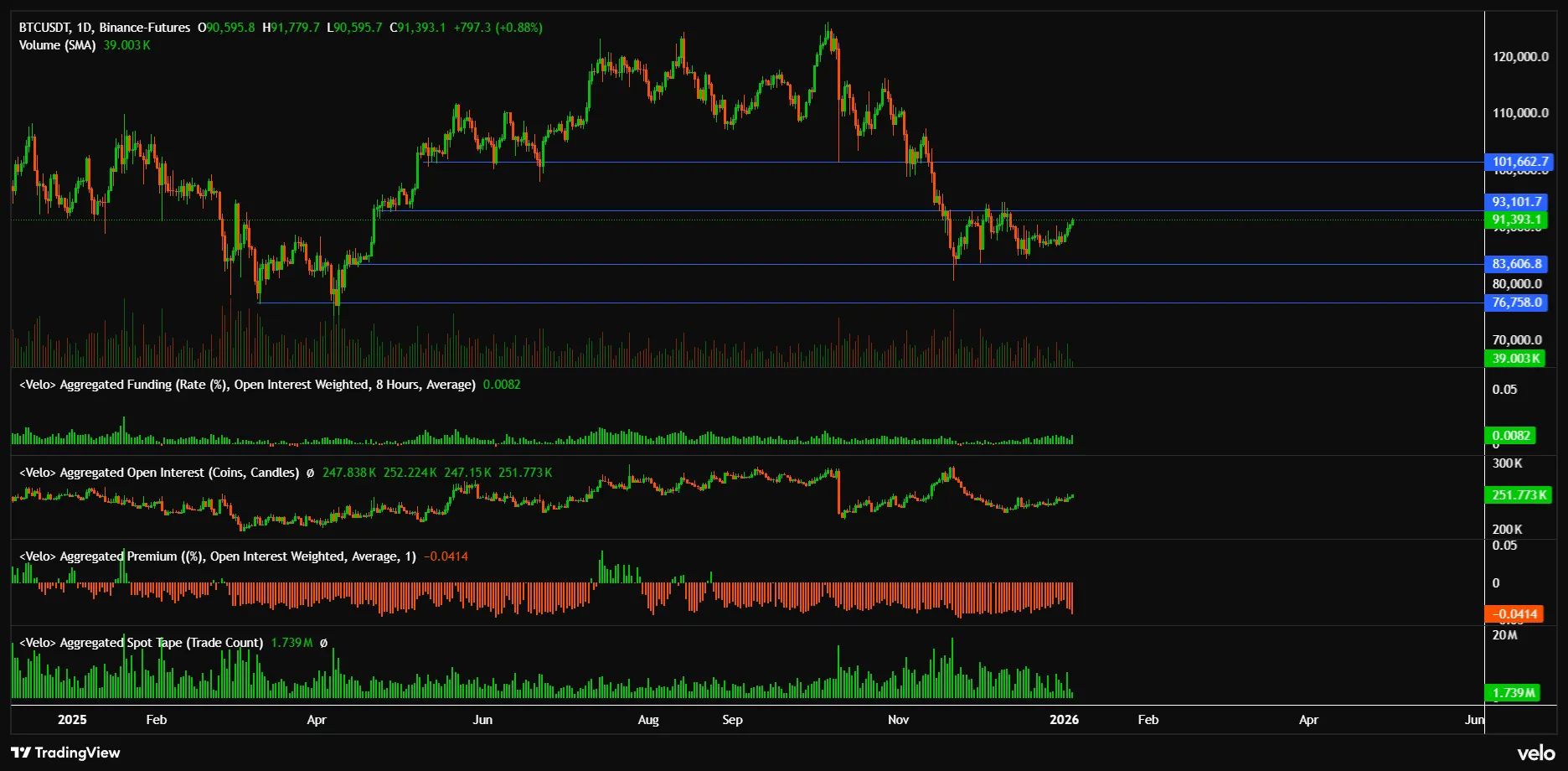This screenshot has width=1568, height=771.
Task: Click the open value O90,595.8
Action: click(x=226, y=28)
